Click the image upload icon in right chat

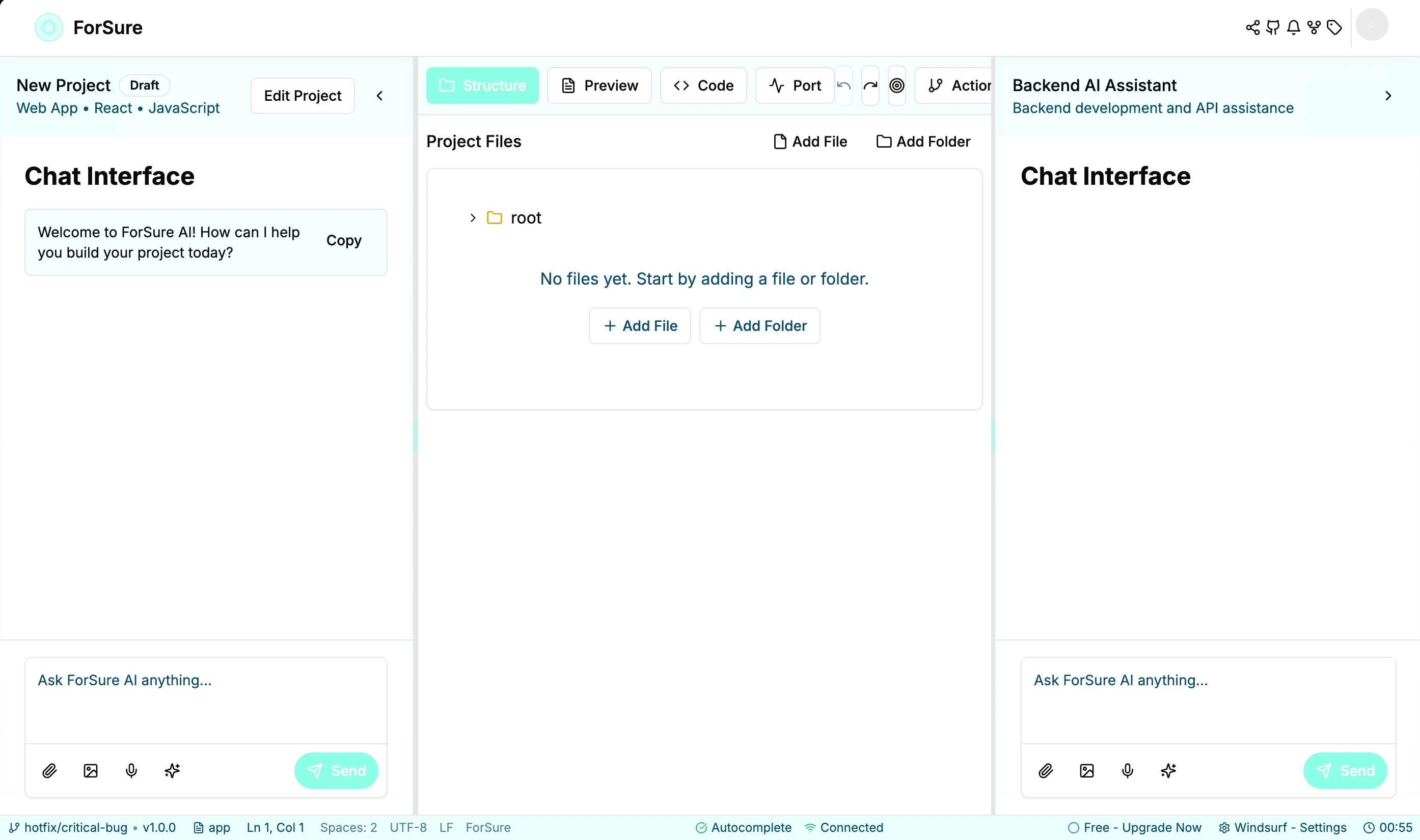point(1086,770)
